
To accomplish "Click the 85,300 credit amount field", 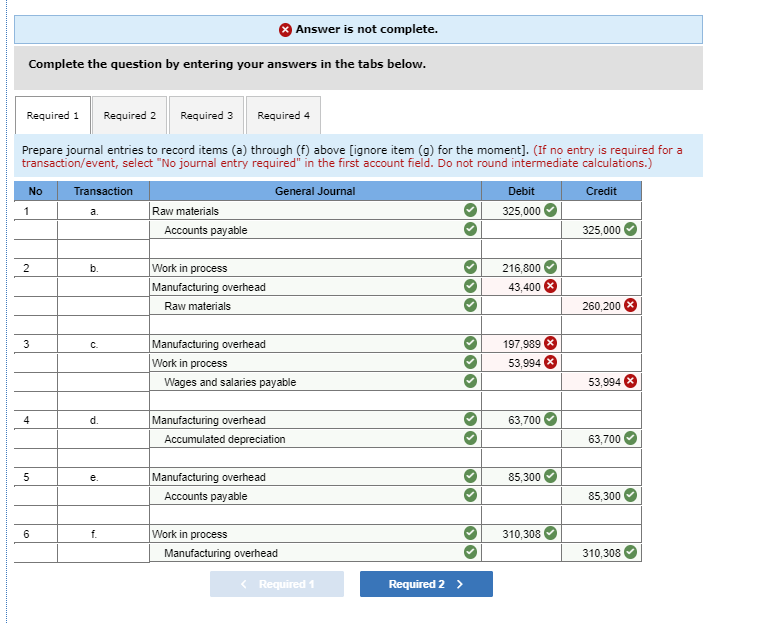I will pyautogui.click(x=602, y=496).
